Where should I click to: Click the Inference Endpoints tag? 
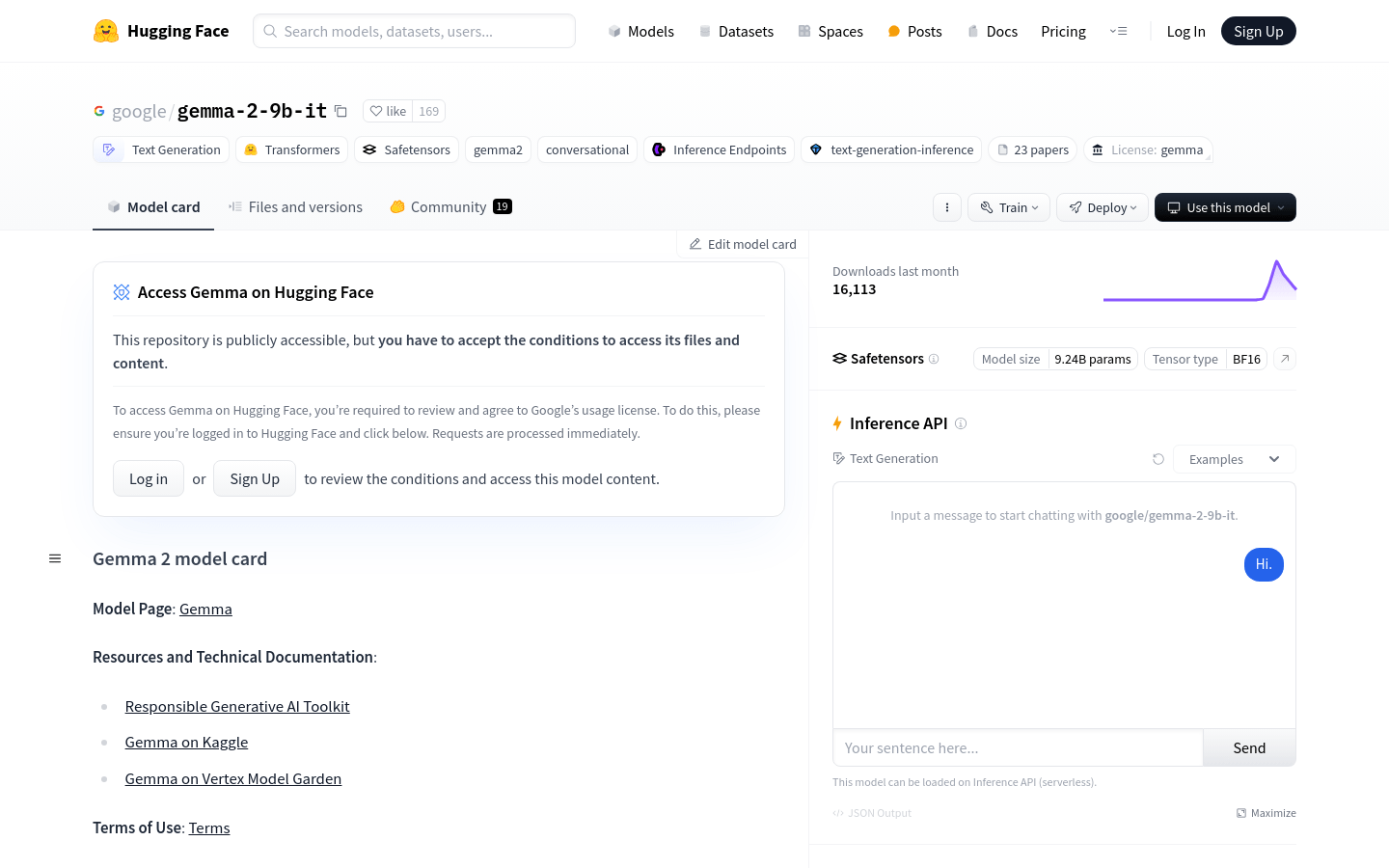[719, 149]
